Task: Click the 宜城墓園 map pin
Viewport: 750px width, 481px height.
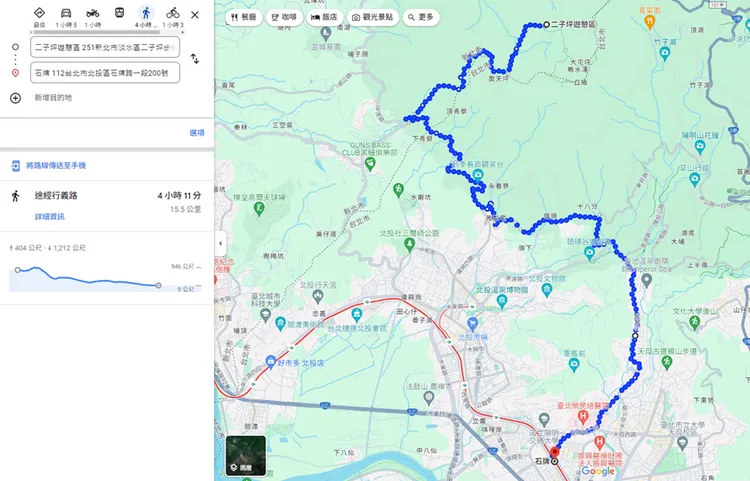Action: [x=326, y=34]
